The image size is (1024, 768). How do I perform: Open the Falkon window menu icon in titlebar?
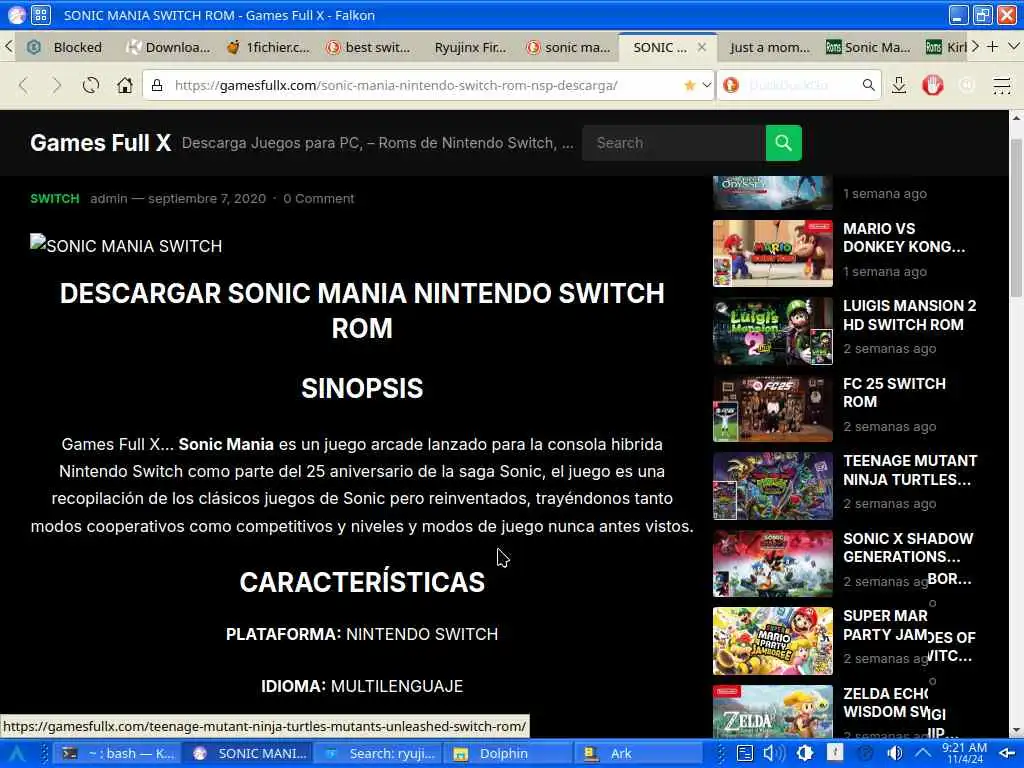pyautogui.click(x=17, y=14)
